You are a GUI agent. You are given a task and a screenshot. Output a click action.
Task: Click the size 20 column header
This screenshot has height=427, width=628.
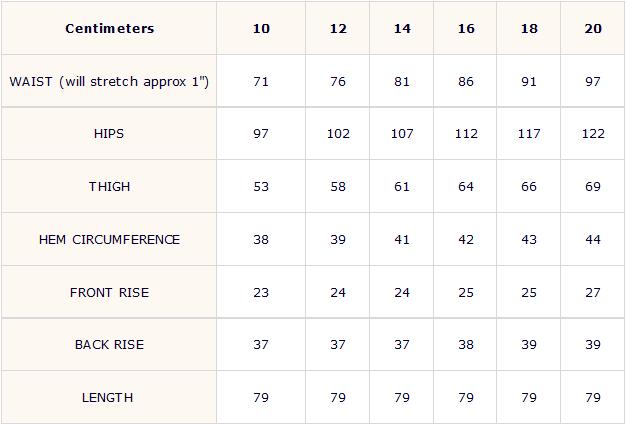tap(593, 28)
